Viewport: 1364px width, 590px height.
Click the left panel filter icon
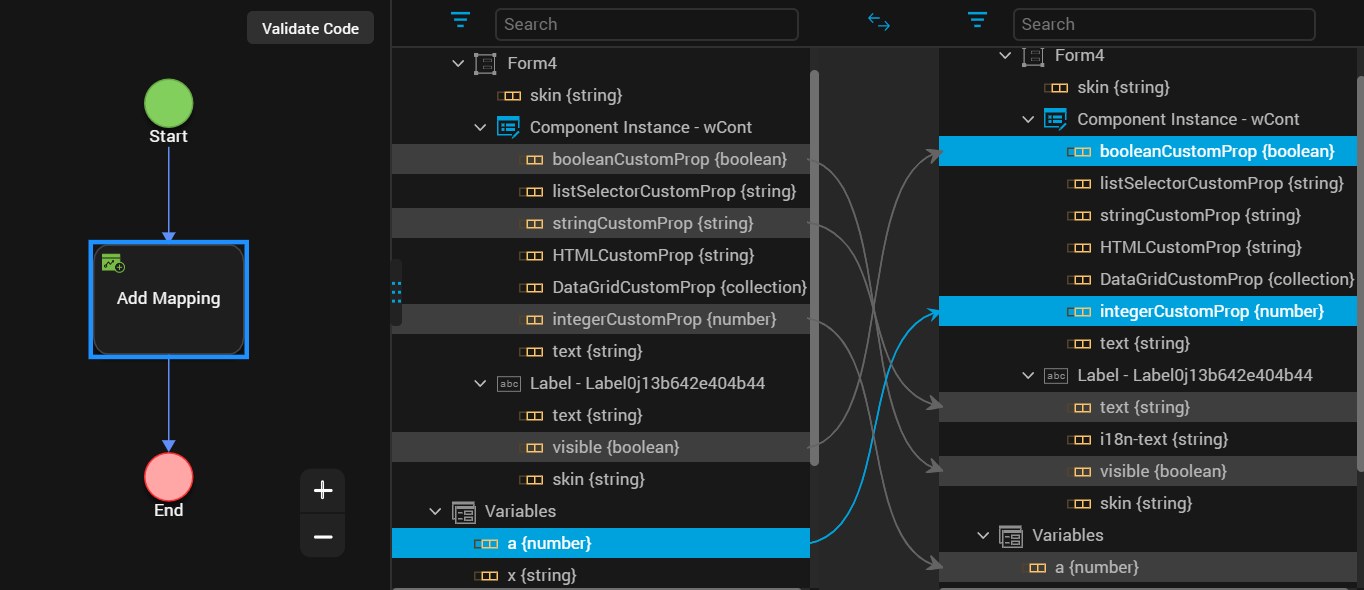460,20
